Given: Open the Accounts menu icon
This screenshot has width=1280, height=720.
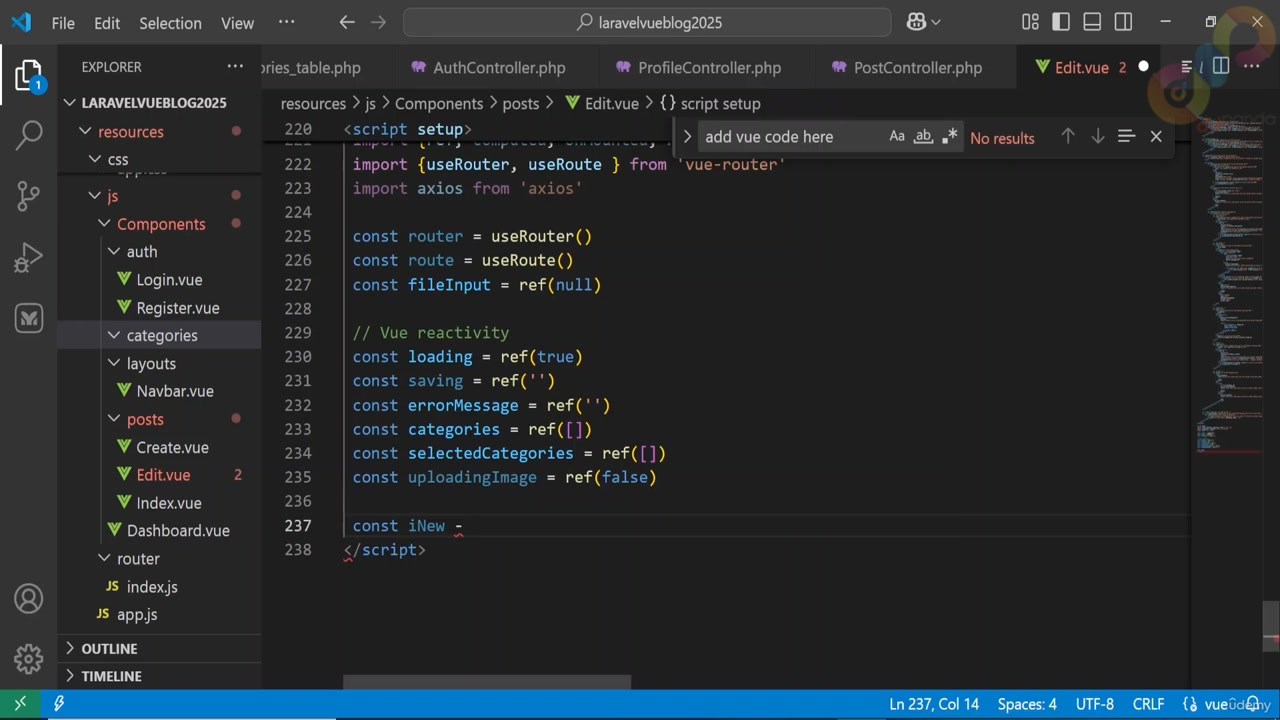Looking at the screenshot, I should (x=29, y=598).
